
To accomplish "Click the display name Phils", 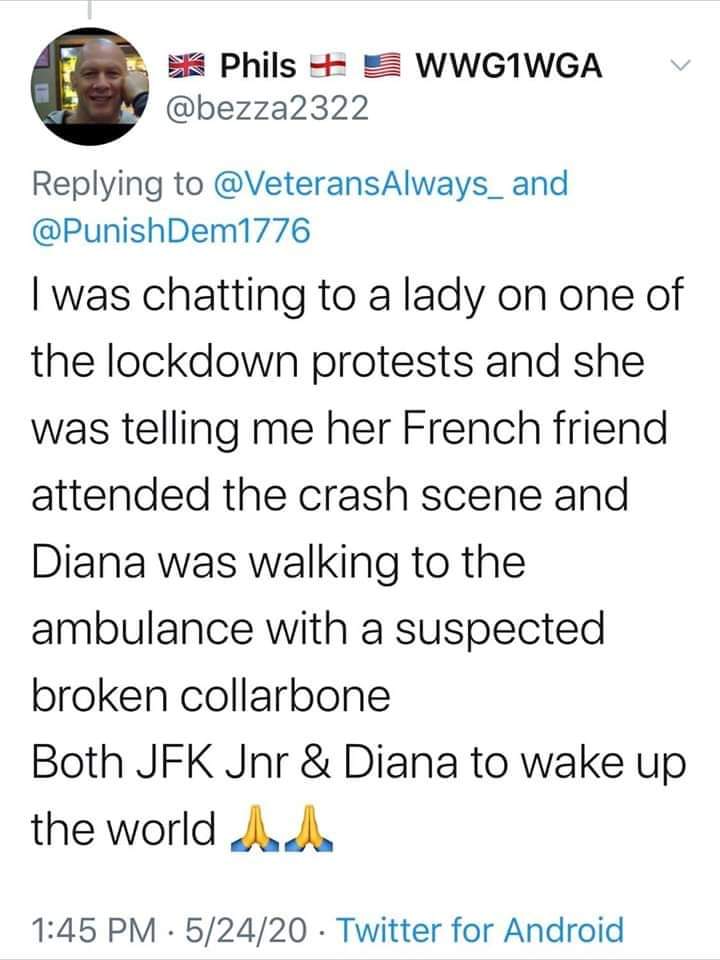I will tap(258, 66).
